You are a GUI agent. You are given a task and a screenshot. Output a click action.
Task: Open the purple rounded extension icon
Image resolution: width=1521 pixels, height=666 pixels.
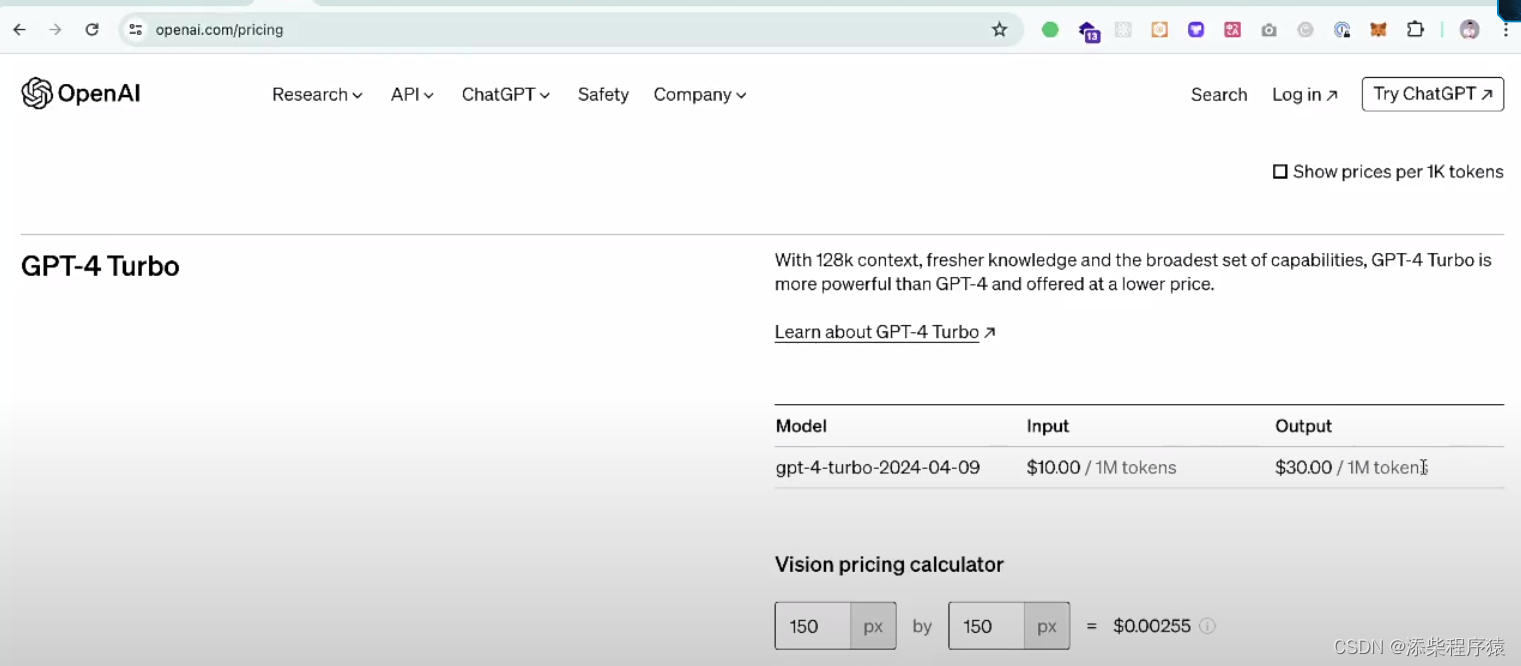1196,30
